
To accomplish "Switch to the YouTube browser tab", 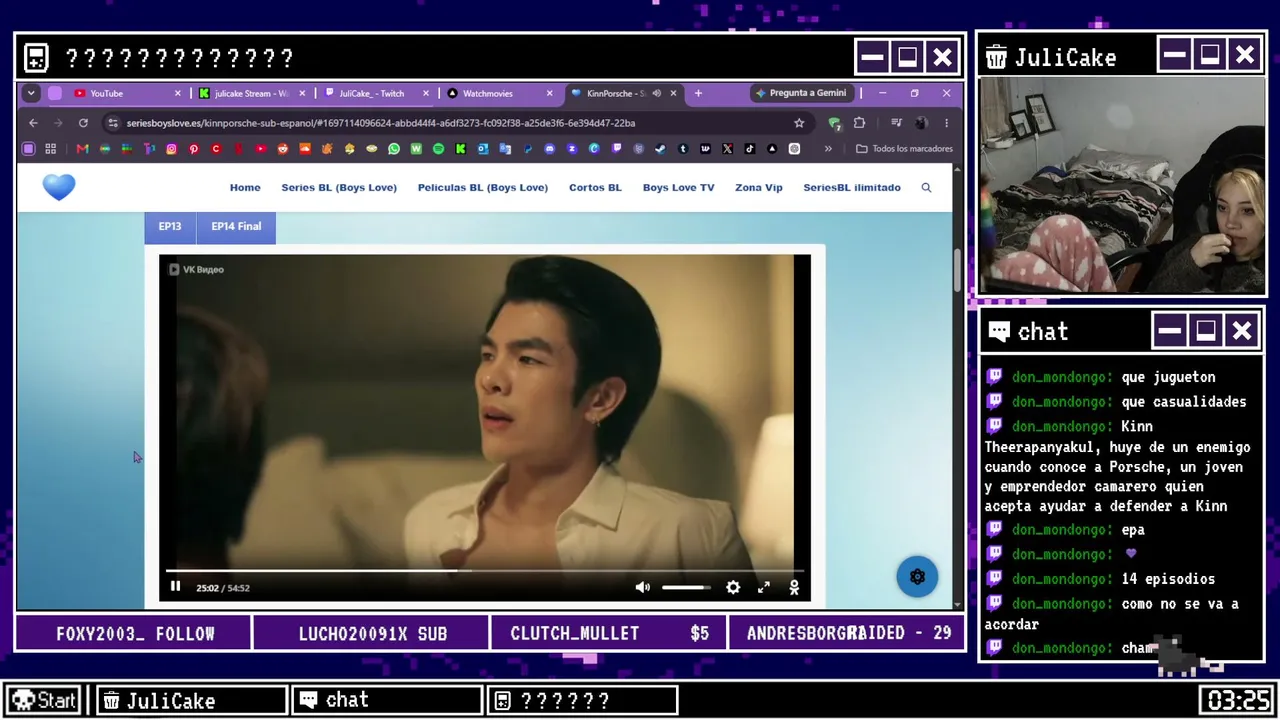I will (x=128, y=93).
